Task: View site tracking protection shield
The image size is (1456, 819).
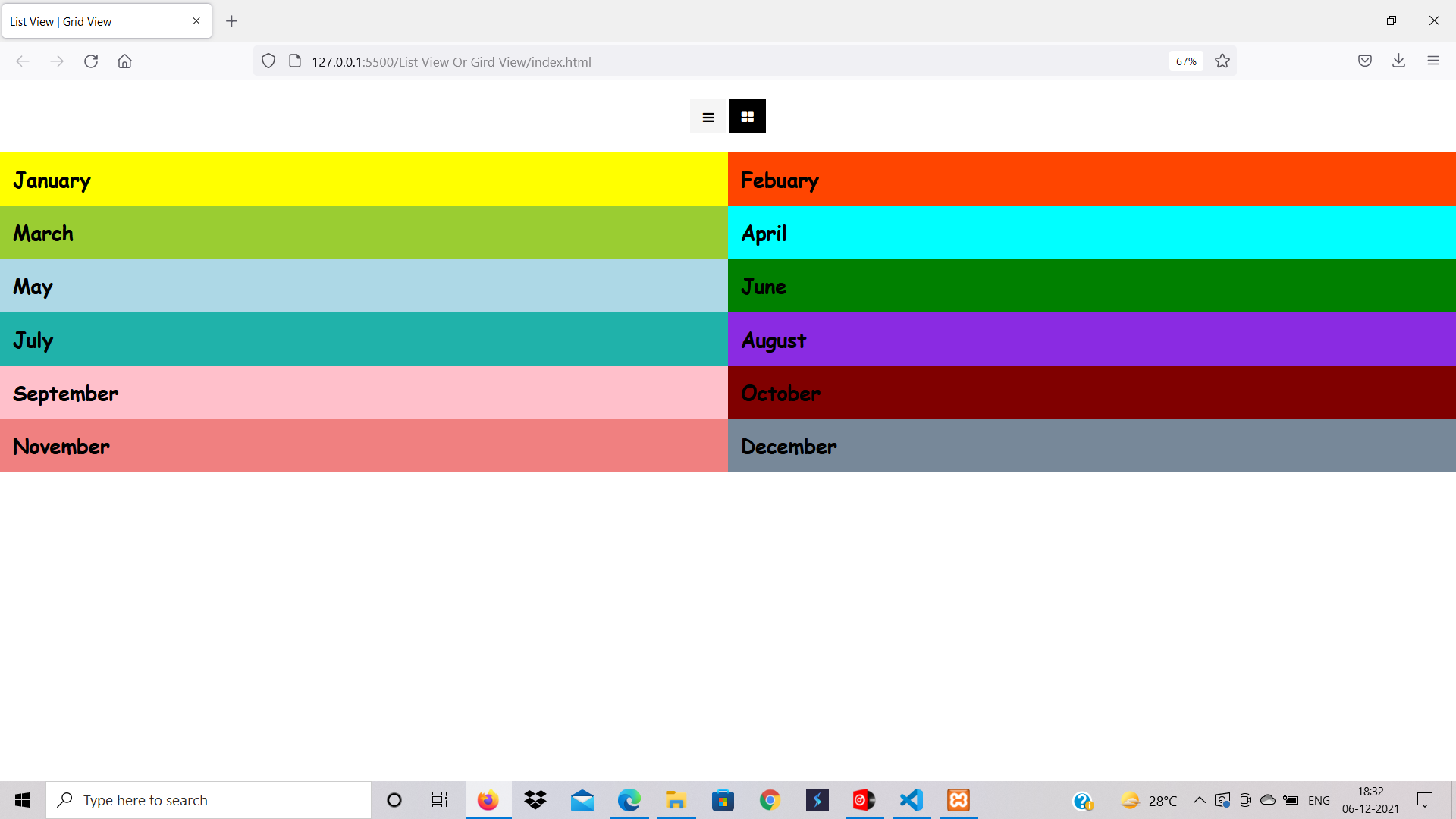Action: click(268, 61)
